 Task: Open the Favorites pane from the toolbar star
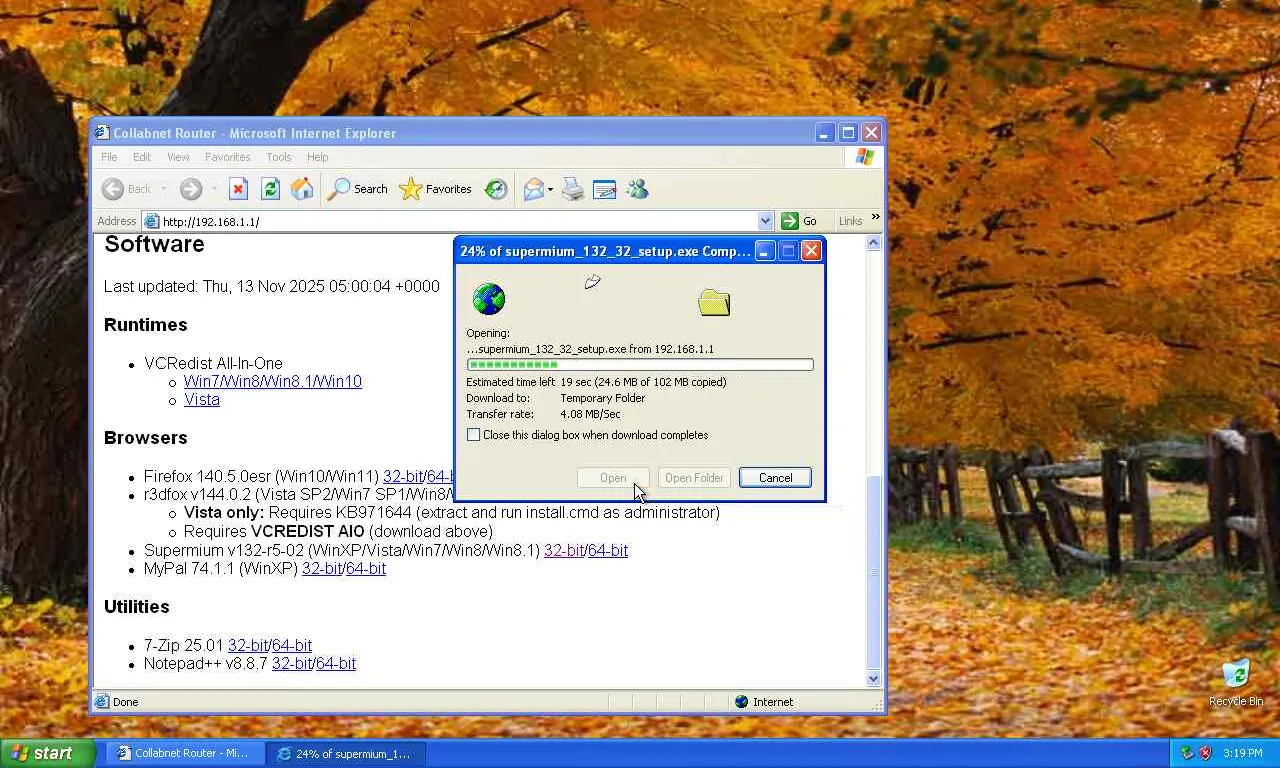[435, 189]
